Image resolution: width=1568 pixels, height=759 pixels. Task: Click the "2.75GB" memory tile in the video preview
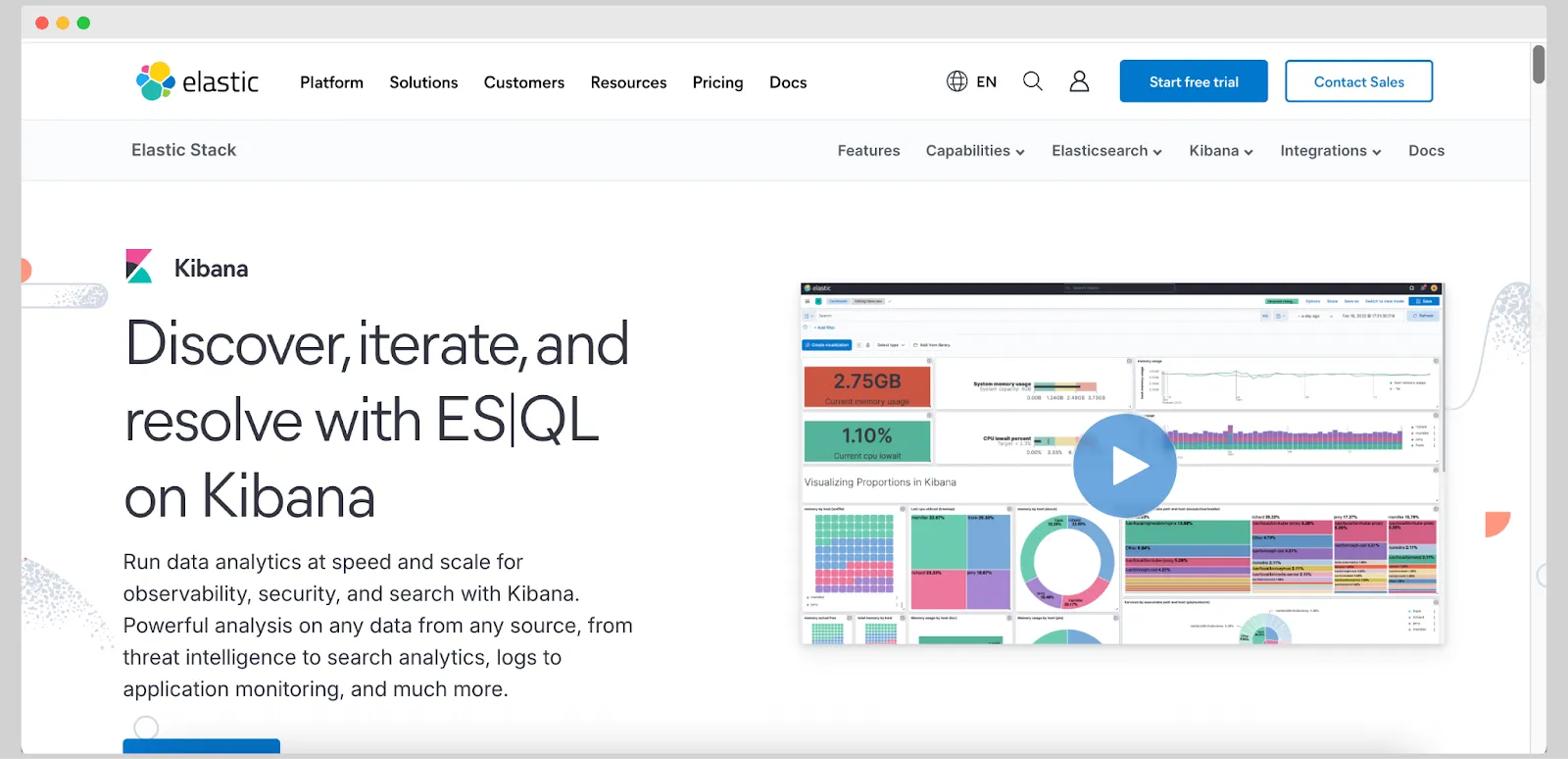coord(867,386)
